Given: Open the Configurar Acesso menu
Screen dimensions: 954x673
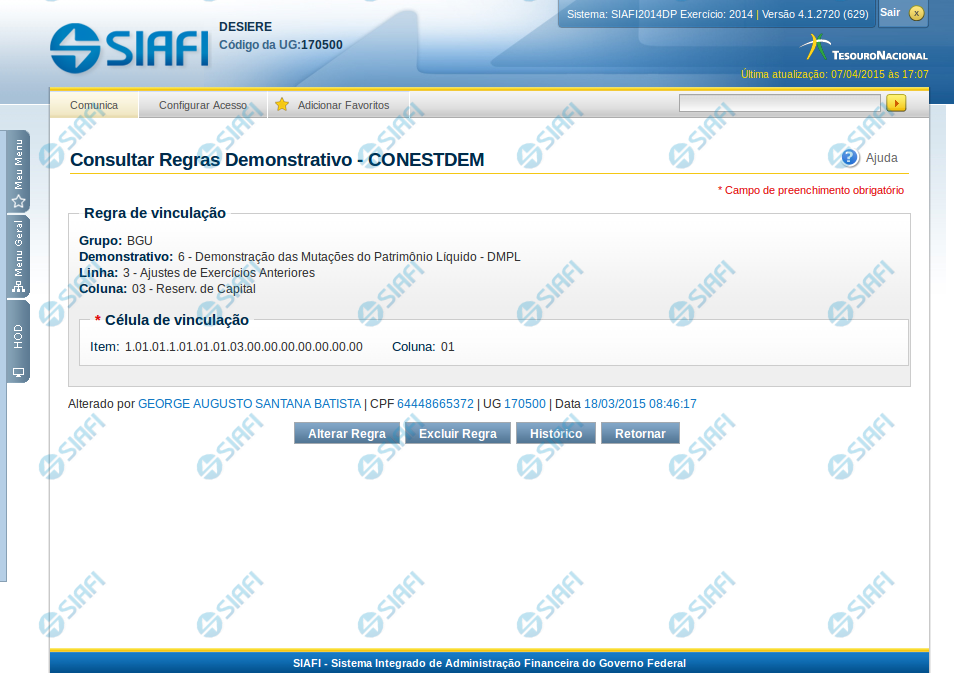Looking at the screenshot, I should (x=203, y=105).
